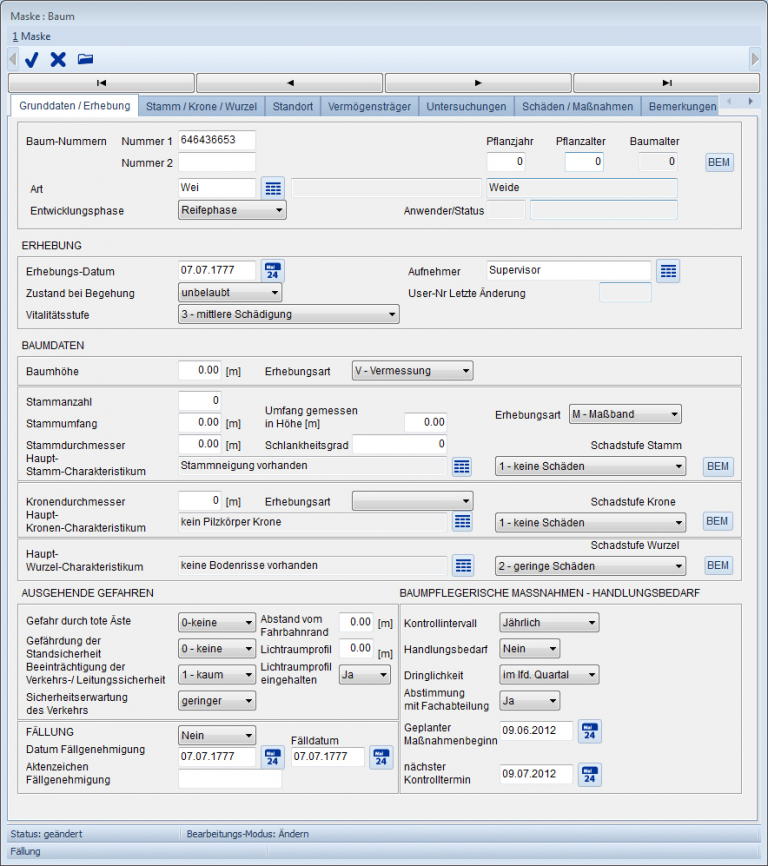Click the BEM button beside Schadstufe Stamm
Viewport: 768px width, 866px height.
pos(719,466)
